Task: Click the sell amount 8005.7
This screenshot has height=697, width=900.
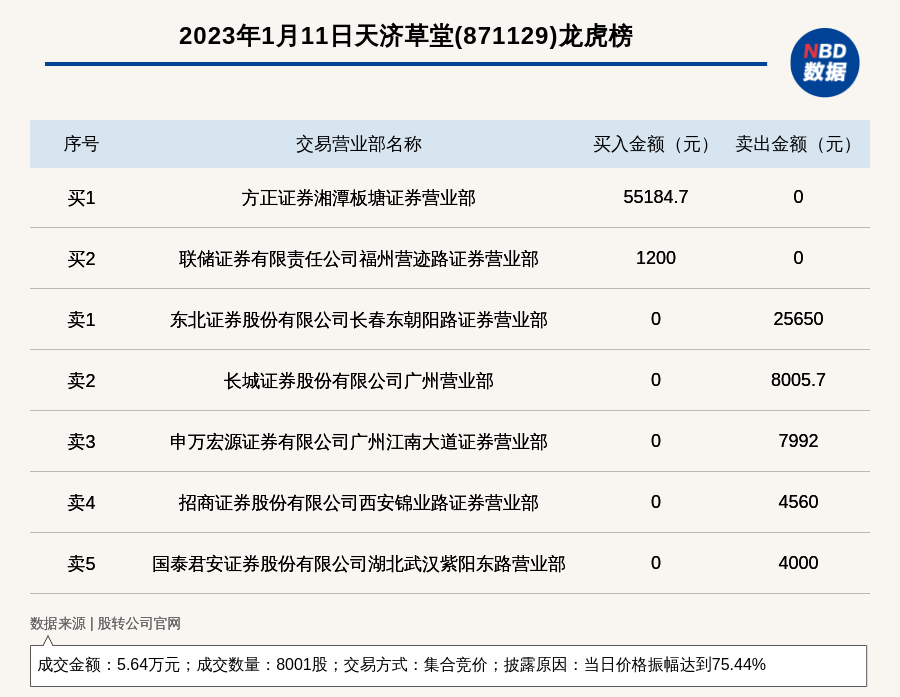Action: click(x=798, y=380)
